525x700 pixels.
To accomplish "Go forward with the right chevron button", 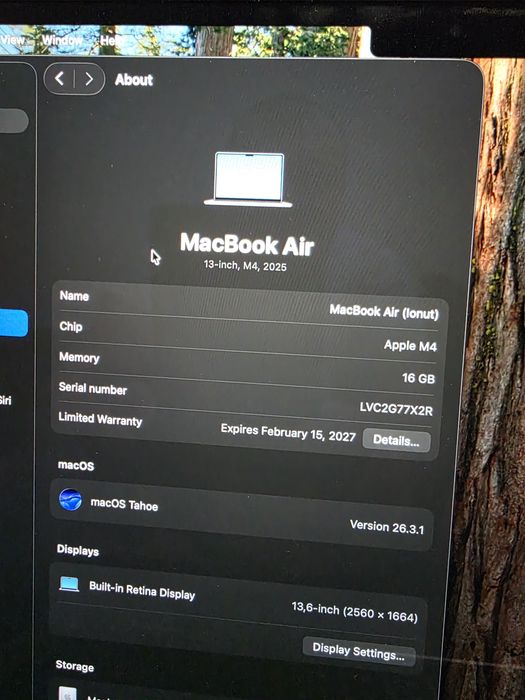I will [x=89, y=79].
